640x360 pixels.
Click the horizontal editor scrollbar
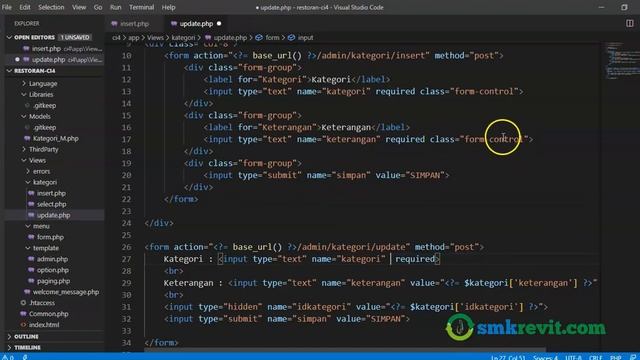pyautogui.click(x=345, y=350)
